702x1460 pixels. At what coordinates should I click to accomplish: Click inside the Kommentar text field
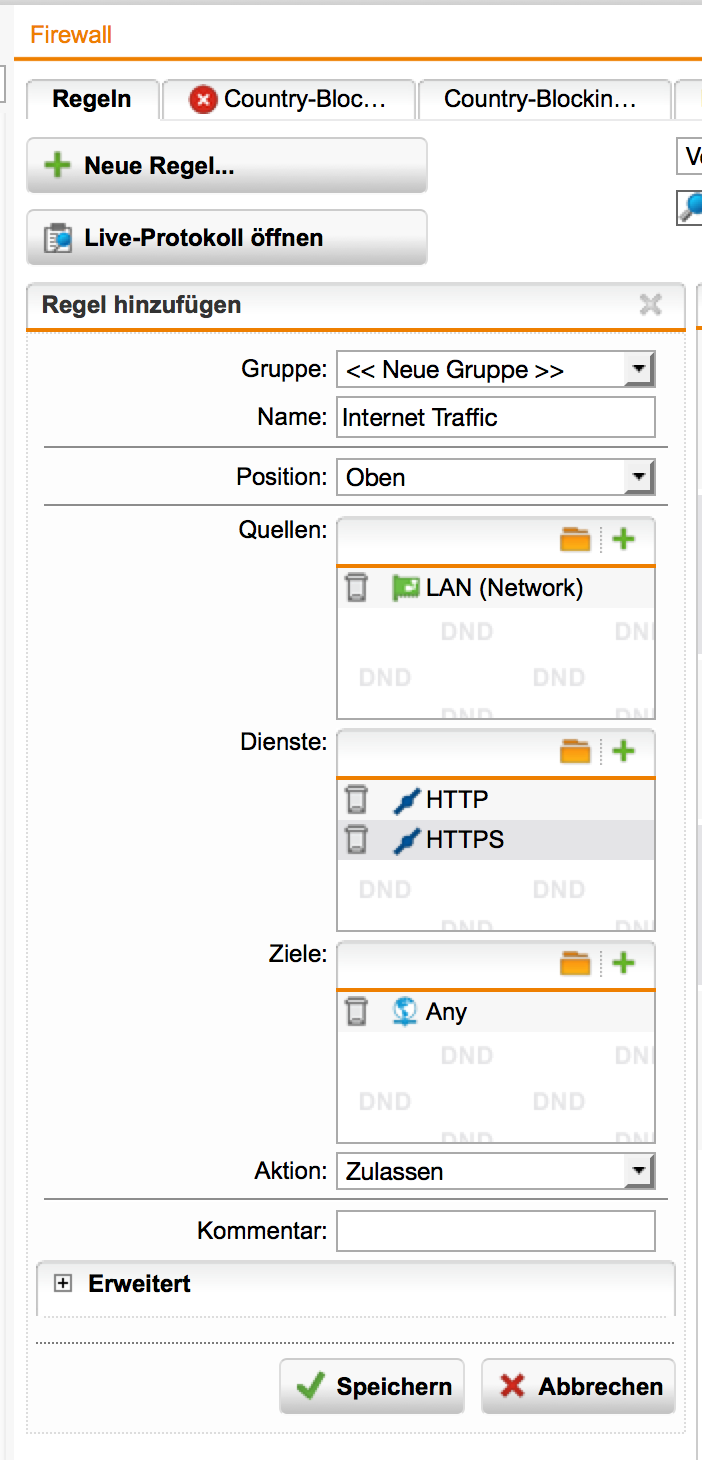coord(495,1230)
